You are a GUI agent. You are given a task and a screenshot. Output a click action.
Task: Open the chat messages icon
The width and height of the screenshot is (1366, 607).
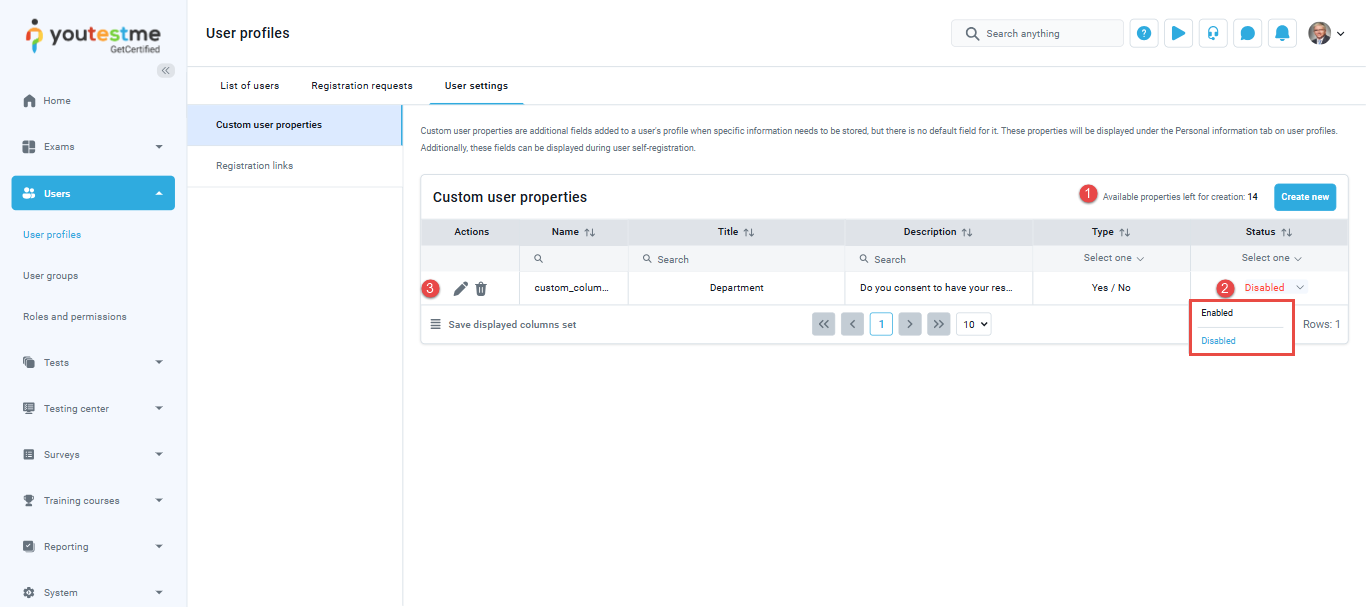tap(1247, 33)
